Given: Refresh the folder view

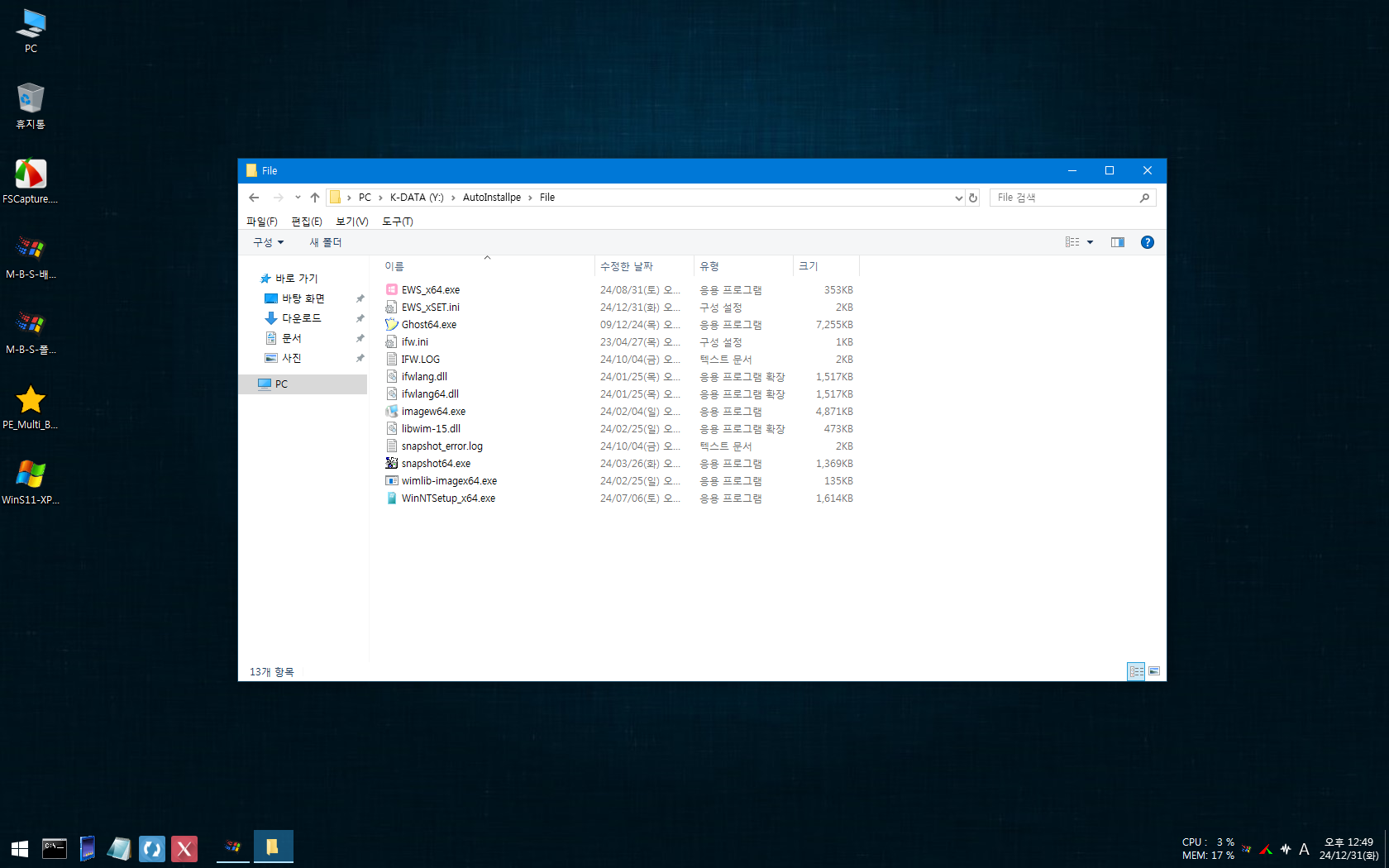Looking at the screenshot, I should click(973, 198).
